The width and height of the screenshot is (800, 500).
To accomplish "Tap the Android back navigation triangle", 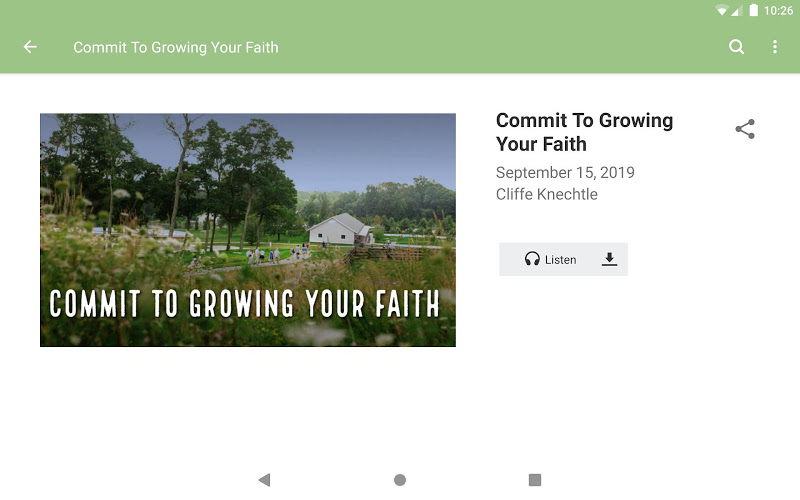I will tap(264, 480).
